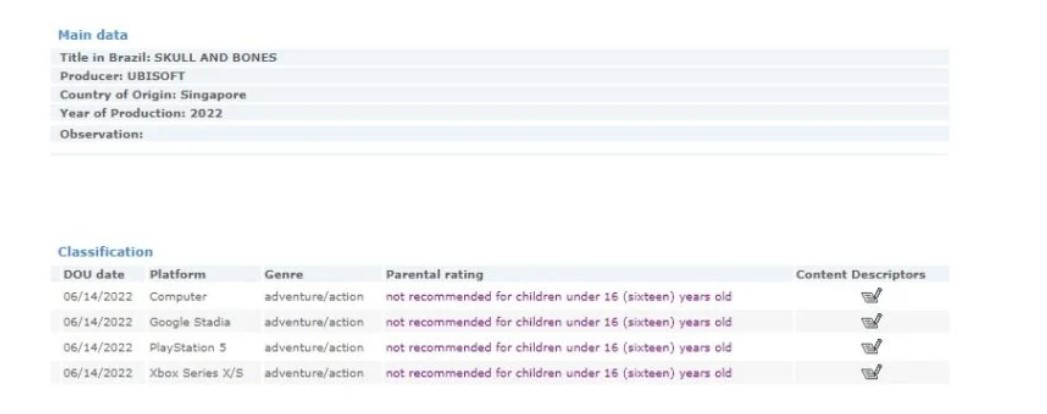
Task: Click the Parental rating column header
Action: 434,274
